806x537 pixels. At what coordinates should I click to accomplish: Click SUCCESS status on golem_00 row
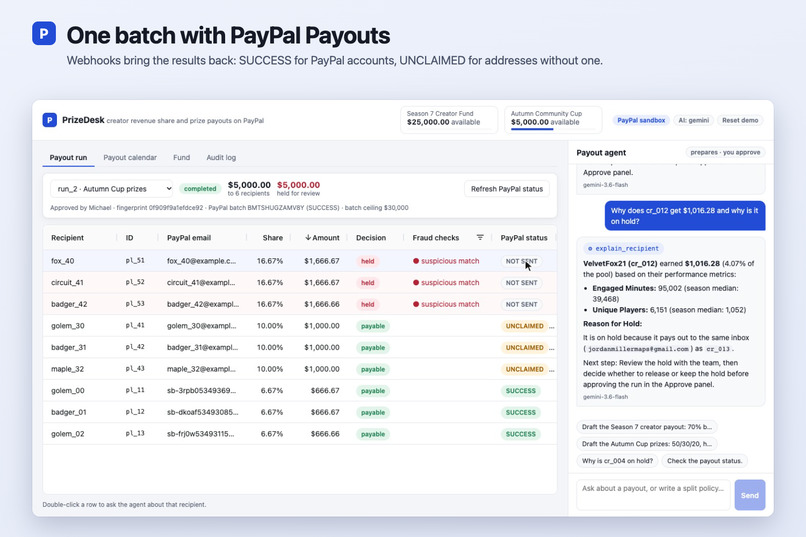521,391
